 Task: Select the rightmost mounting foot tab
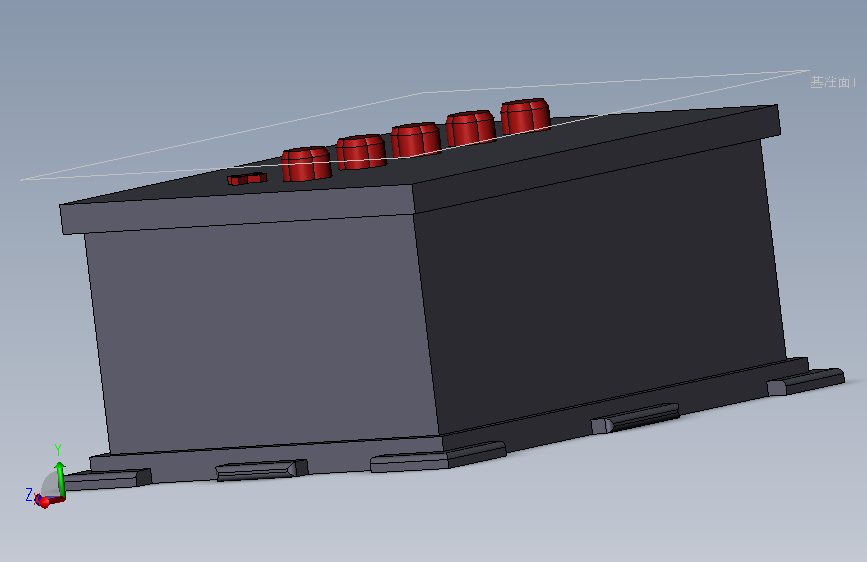806,382
